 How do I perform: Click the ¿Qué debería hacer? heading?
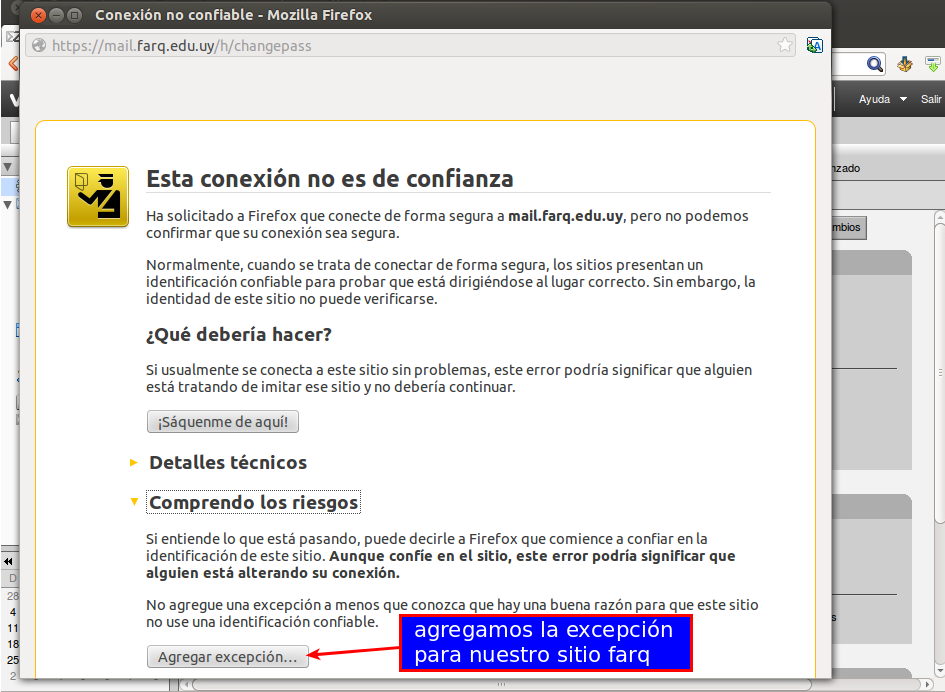(x=239, y=334)
